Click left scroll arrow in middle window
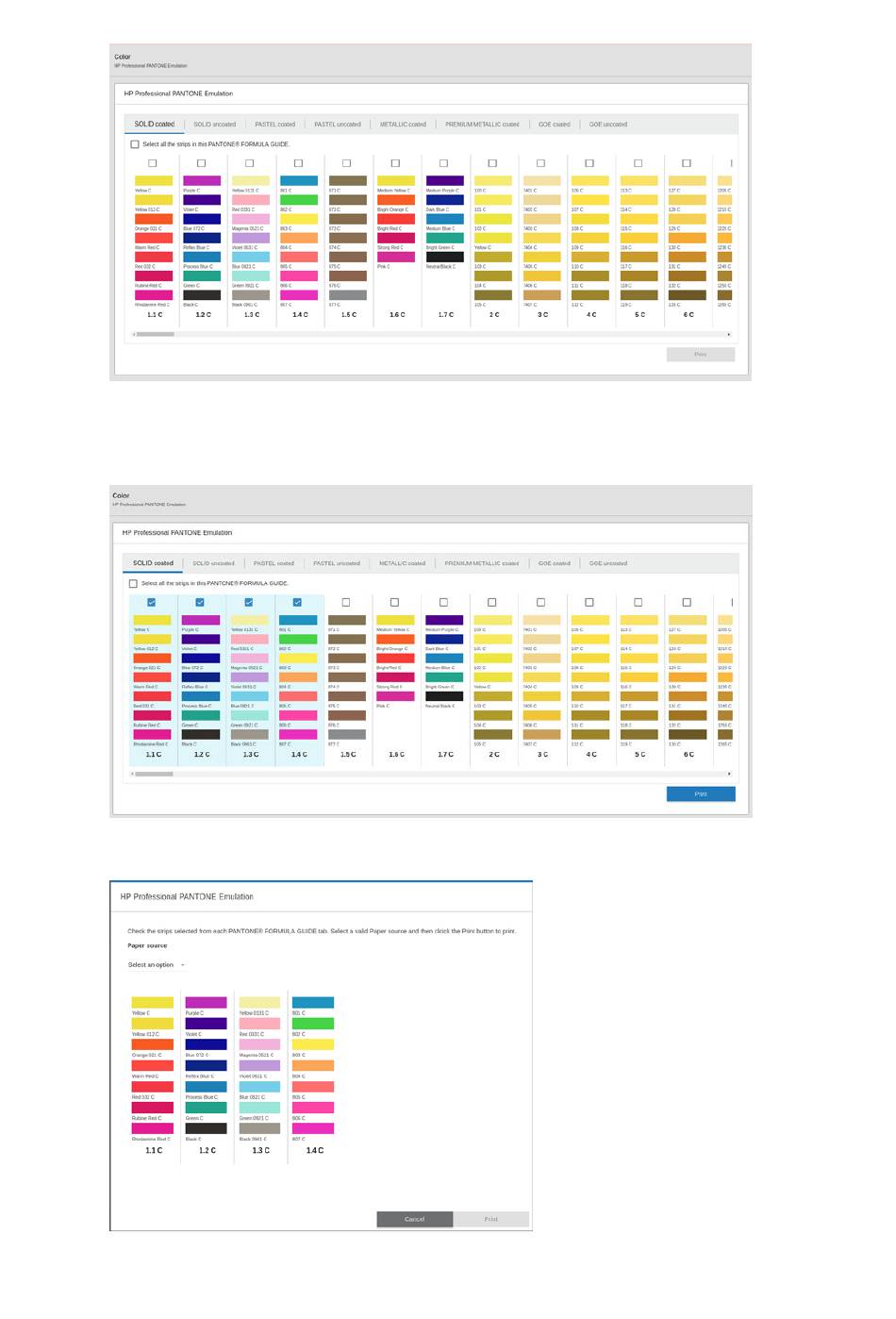 (x=132, y=774)
